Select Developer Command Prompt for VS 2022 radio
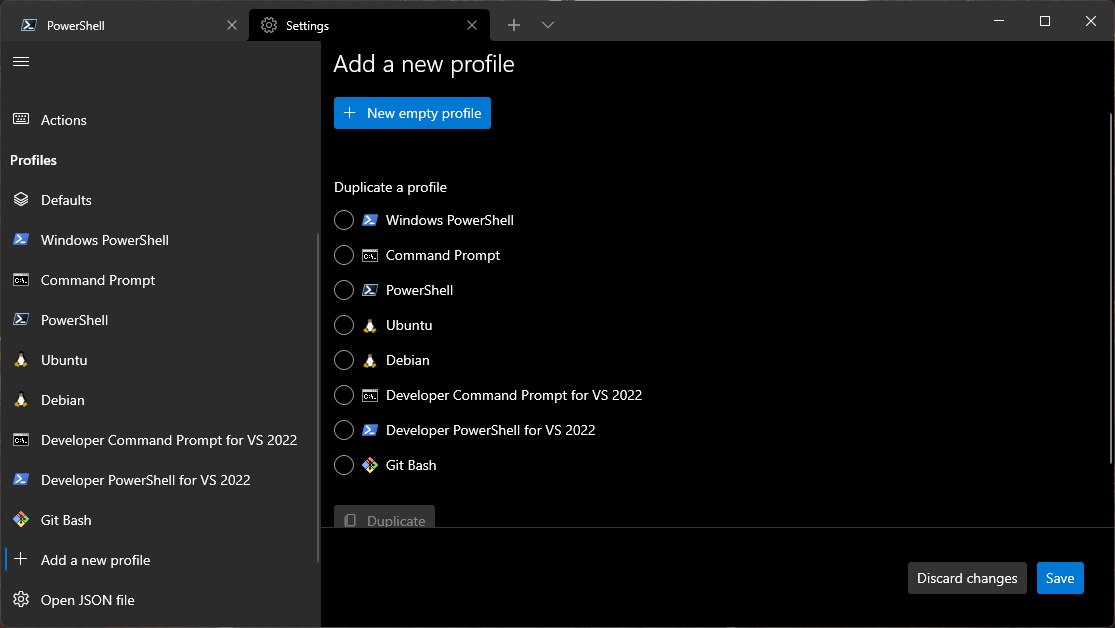The width and height of the screenshot is (1115, 628). pyautogui.click(x=343, y=395)
